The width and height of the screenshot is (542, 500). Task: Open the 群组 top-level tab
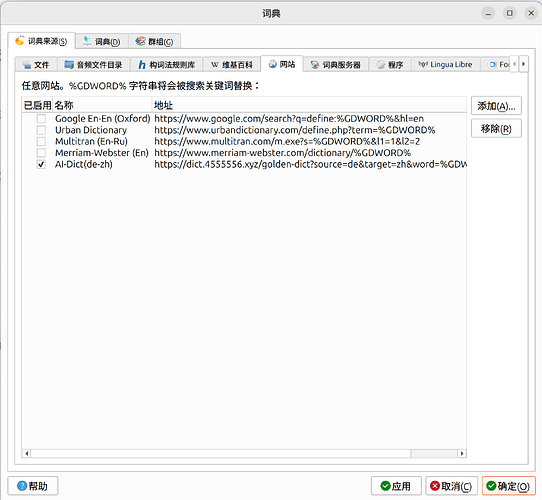tap(155, 41)
